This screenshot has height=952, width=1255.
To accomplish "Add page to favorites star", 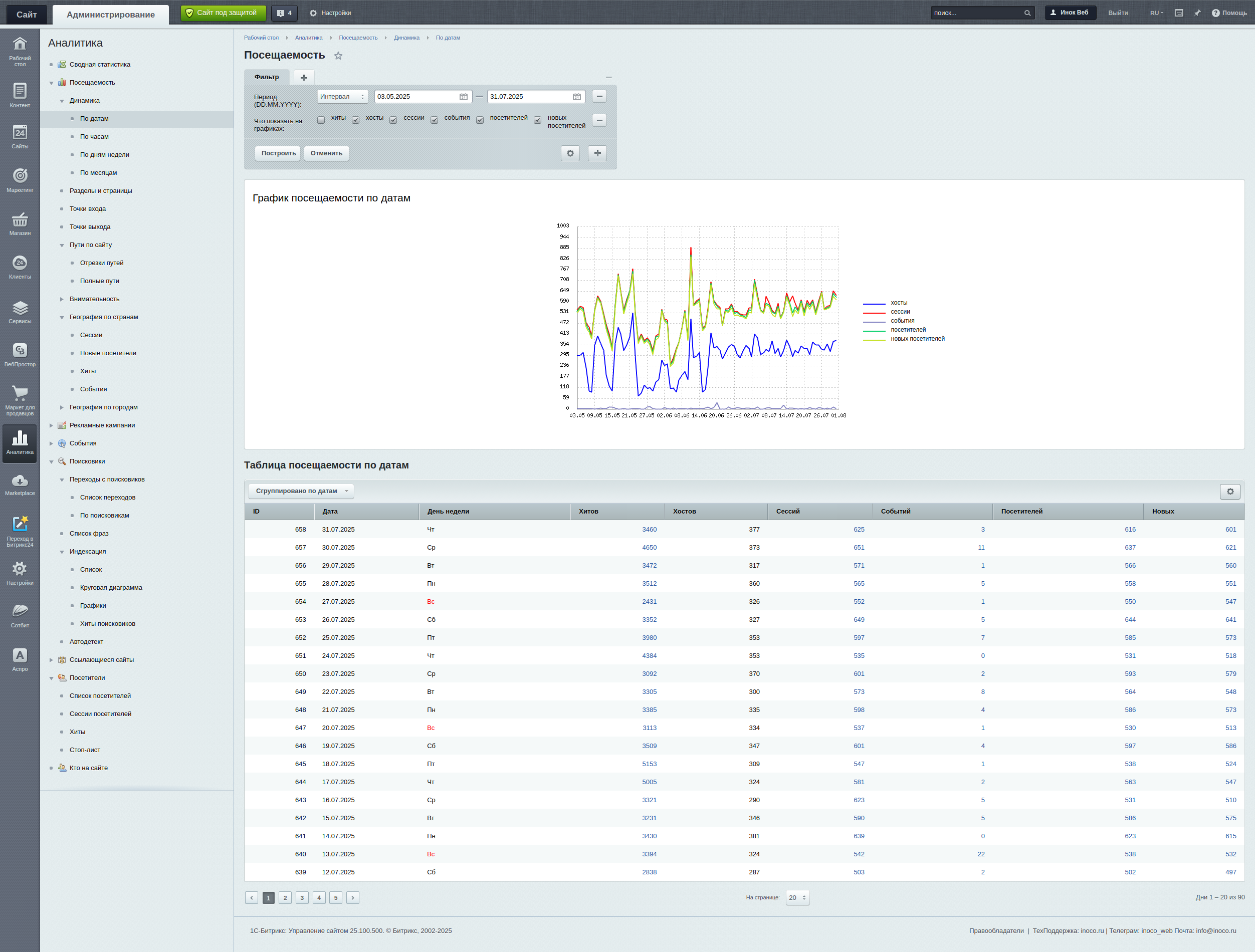I will point(338,56).
